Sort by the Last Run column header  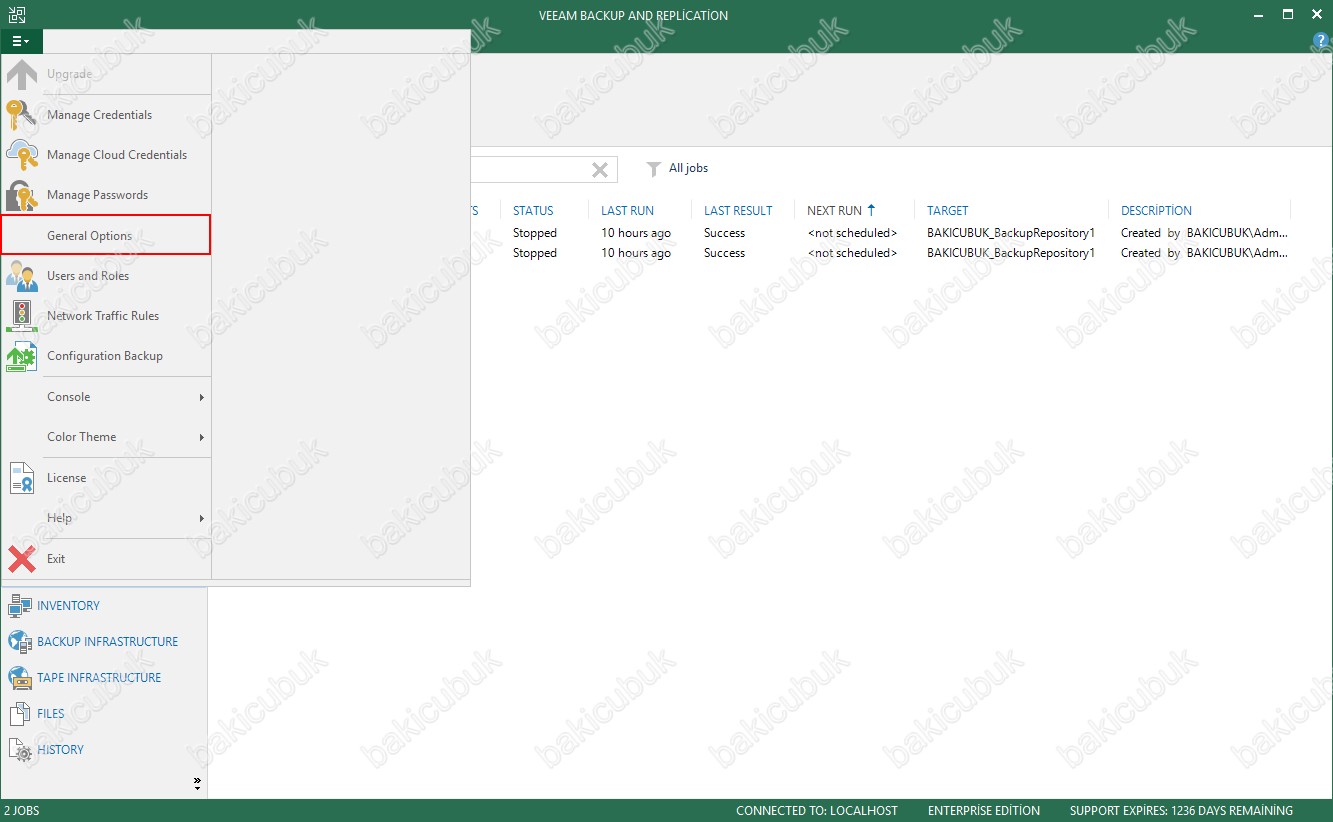point(627,211)
